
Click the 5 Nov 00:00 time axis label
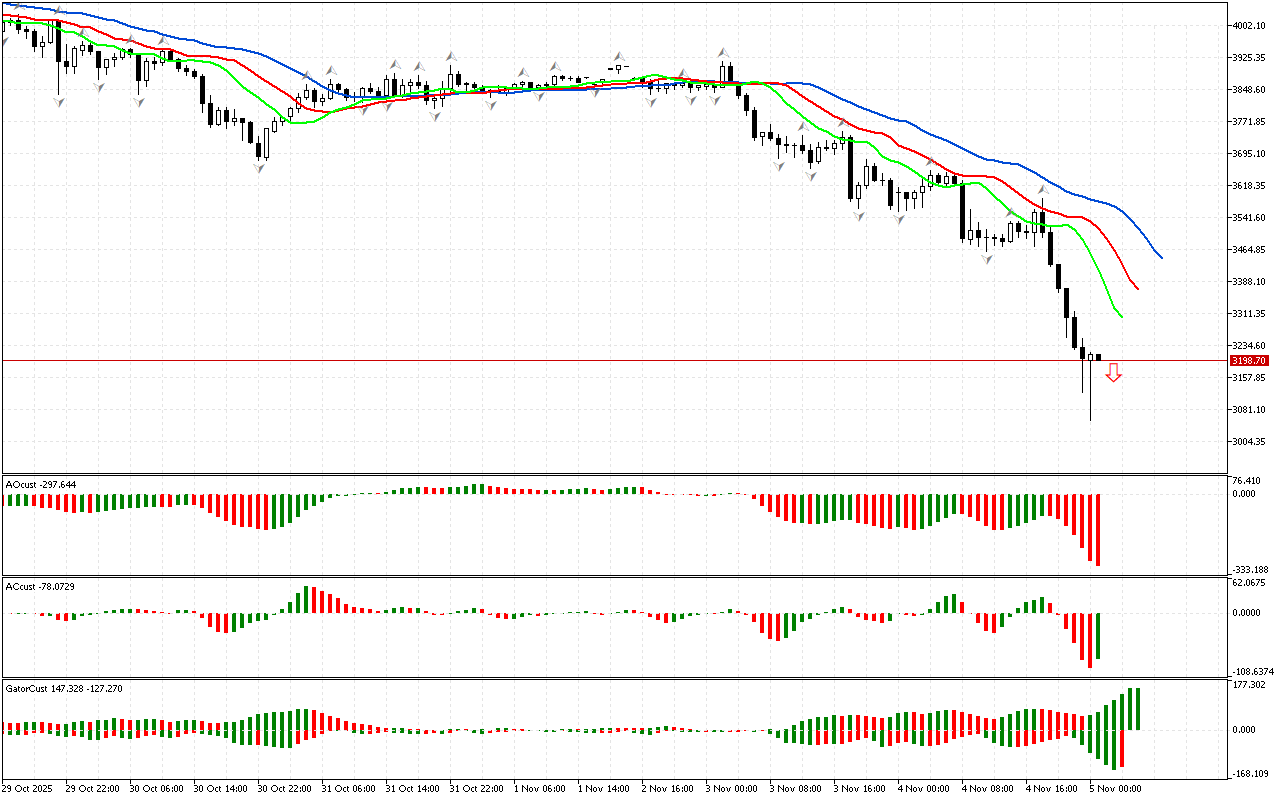click(x=1115, y=788)
